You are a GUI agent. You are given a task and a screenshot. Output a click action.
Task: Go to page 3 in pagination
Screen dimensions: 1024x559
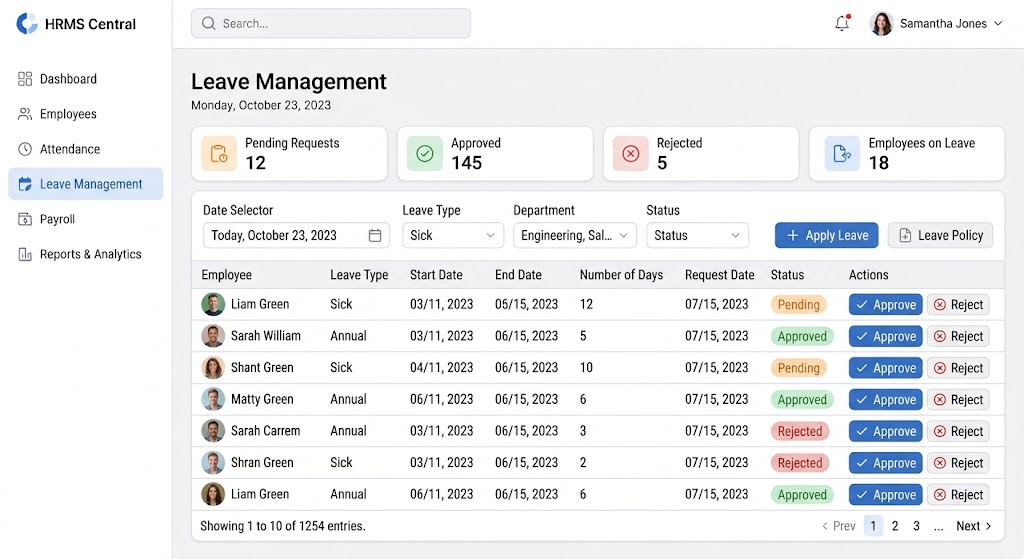916,526
